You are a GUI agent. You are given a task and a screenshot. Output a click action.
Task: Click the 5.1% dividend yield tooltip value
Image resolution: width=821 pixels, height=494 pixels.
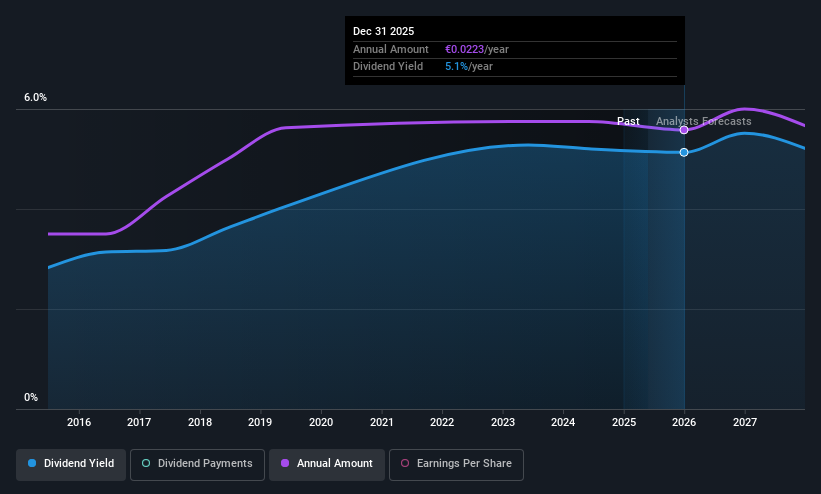point(456,67)
